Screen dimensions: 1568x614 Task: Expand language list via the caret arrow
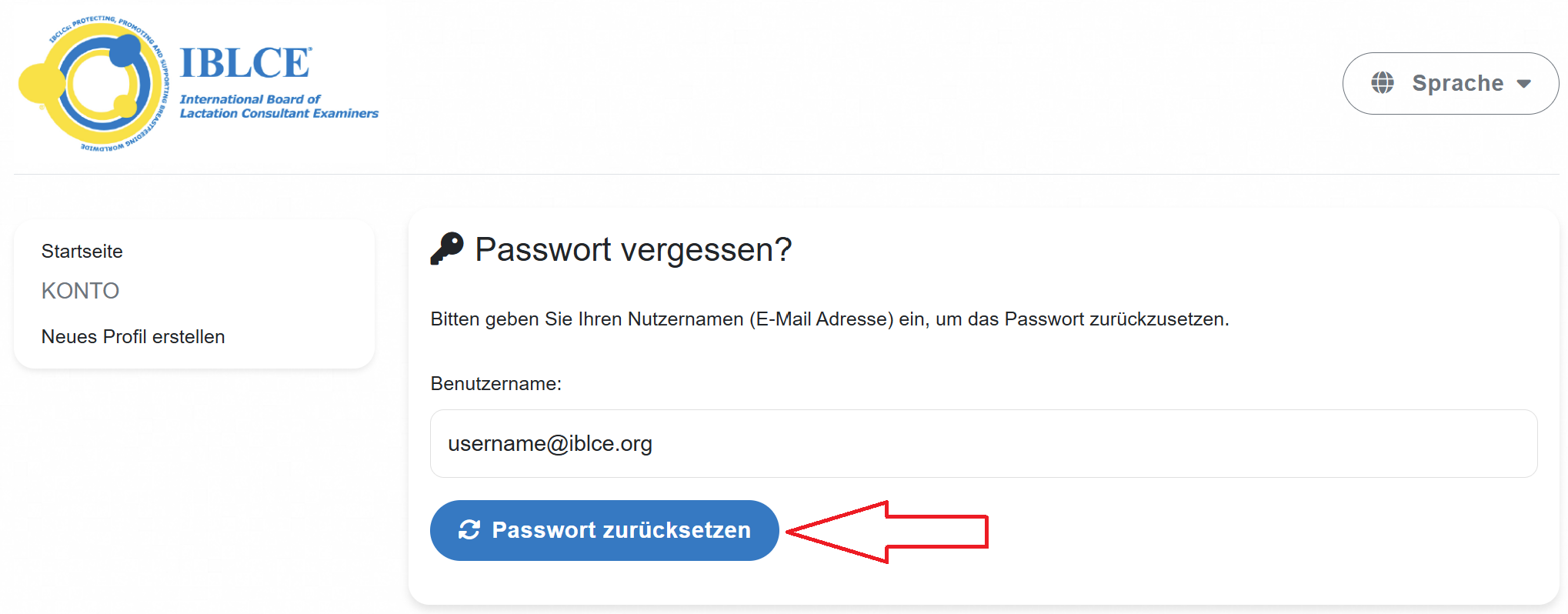pos(1524,84)
